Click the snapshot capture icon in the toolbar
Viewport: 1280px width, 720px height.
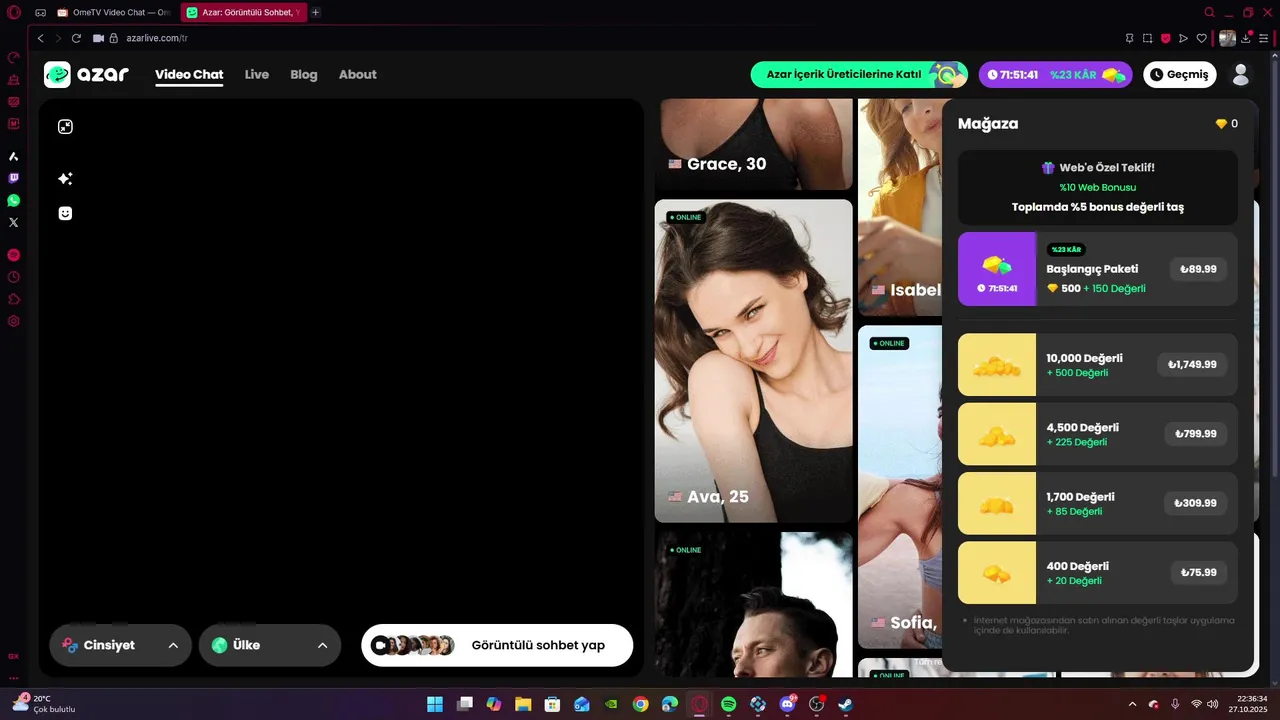(1147, 38)
